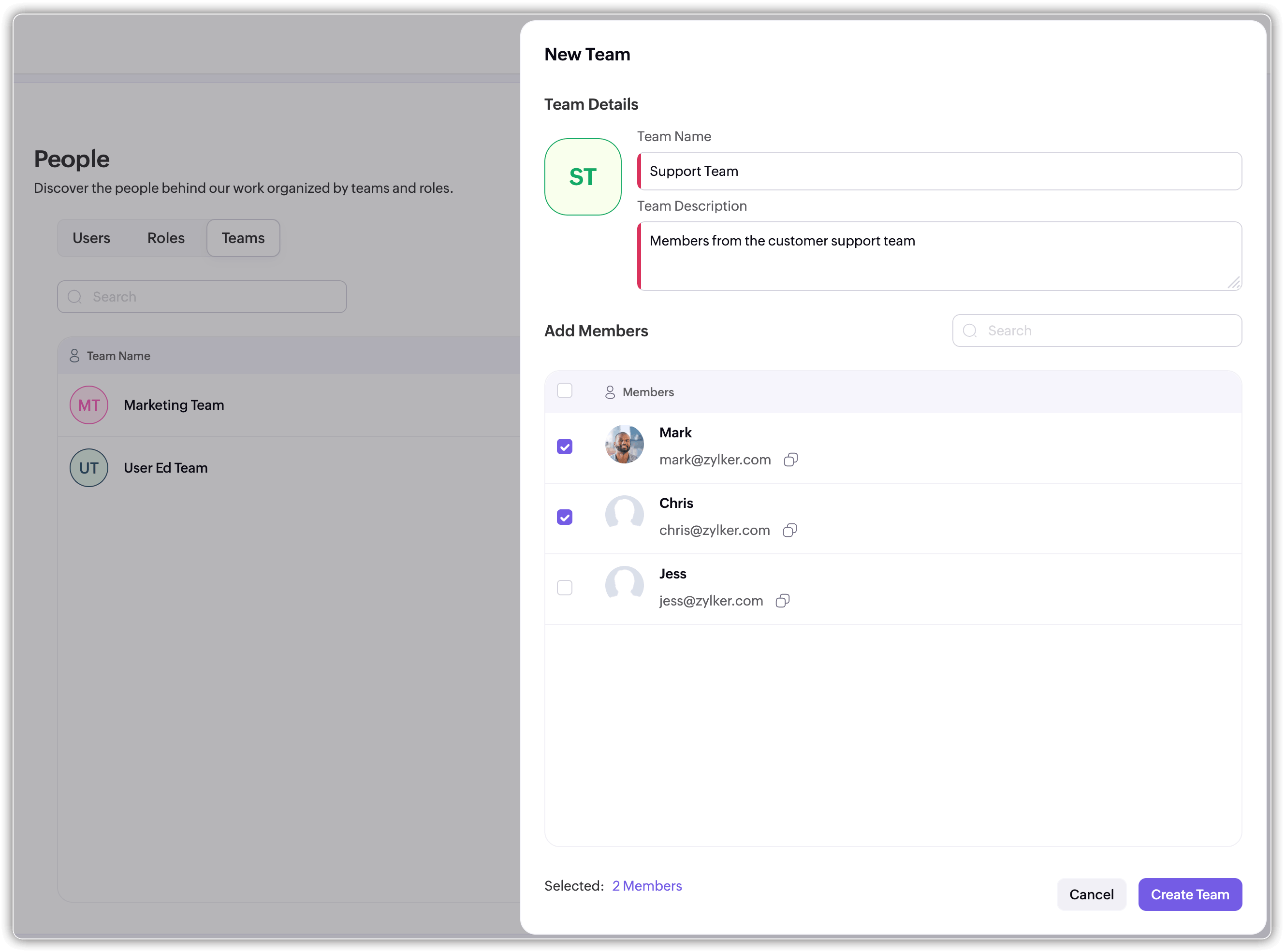Uncheck Mark's member checkbox
This screenshot has height=952, width=1285.
pyautogui.click(x=564, y=447)
